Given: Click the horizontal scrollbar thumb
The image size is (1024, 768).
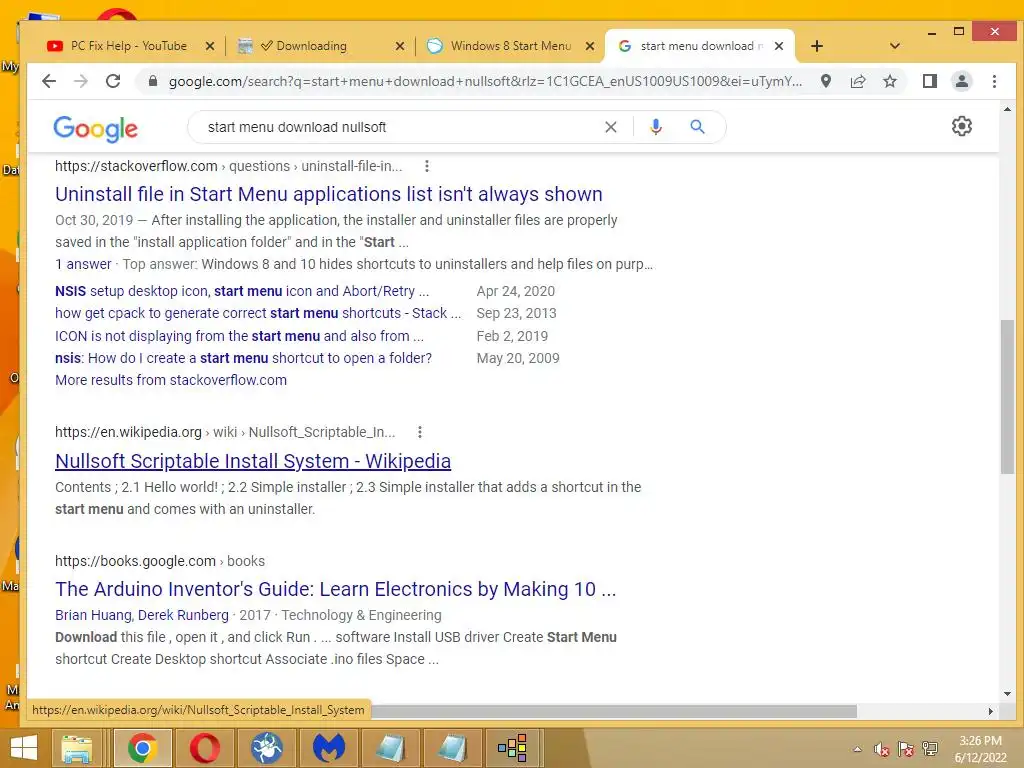Looking at the screenshot, I should (614, 711).
